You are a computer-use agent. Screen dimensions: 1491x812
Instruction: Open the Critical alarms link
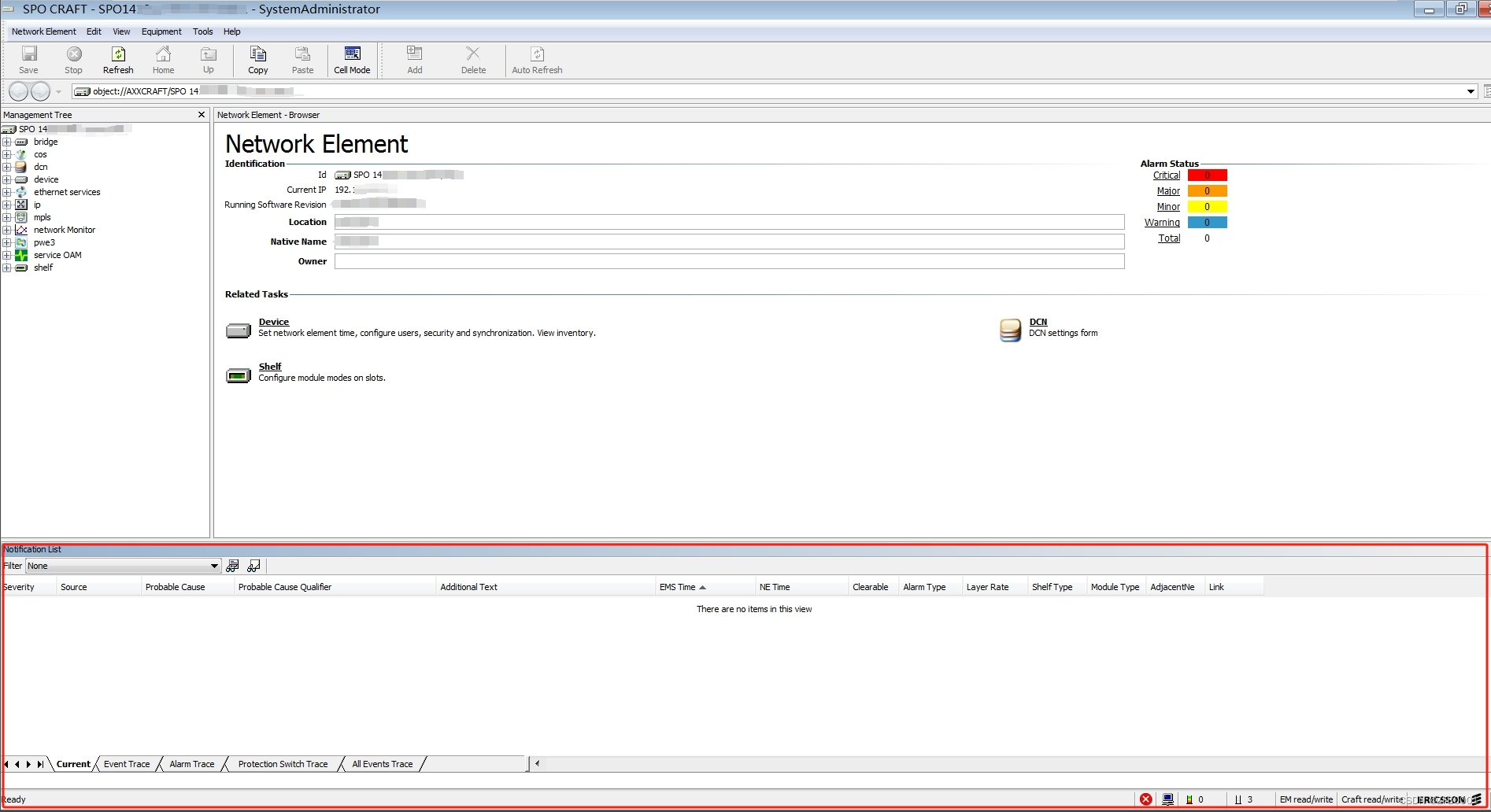tap(1167, 175)
